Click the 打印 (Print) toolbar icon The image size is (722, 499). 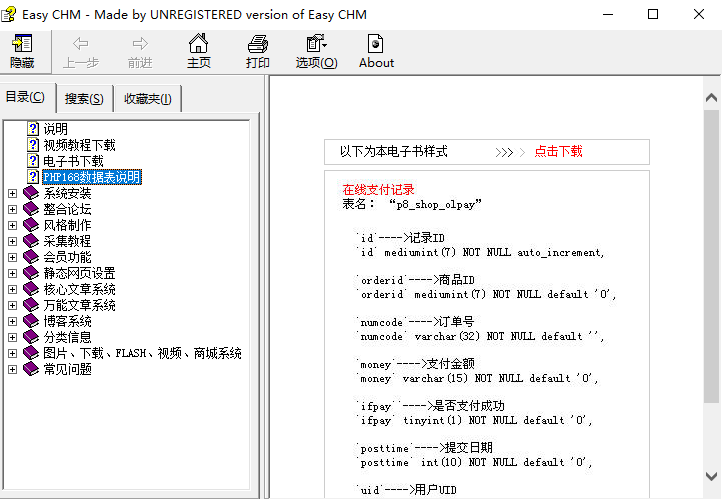pos(258,50)
